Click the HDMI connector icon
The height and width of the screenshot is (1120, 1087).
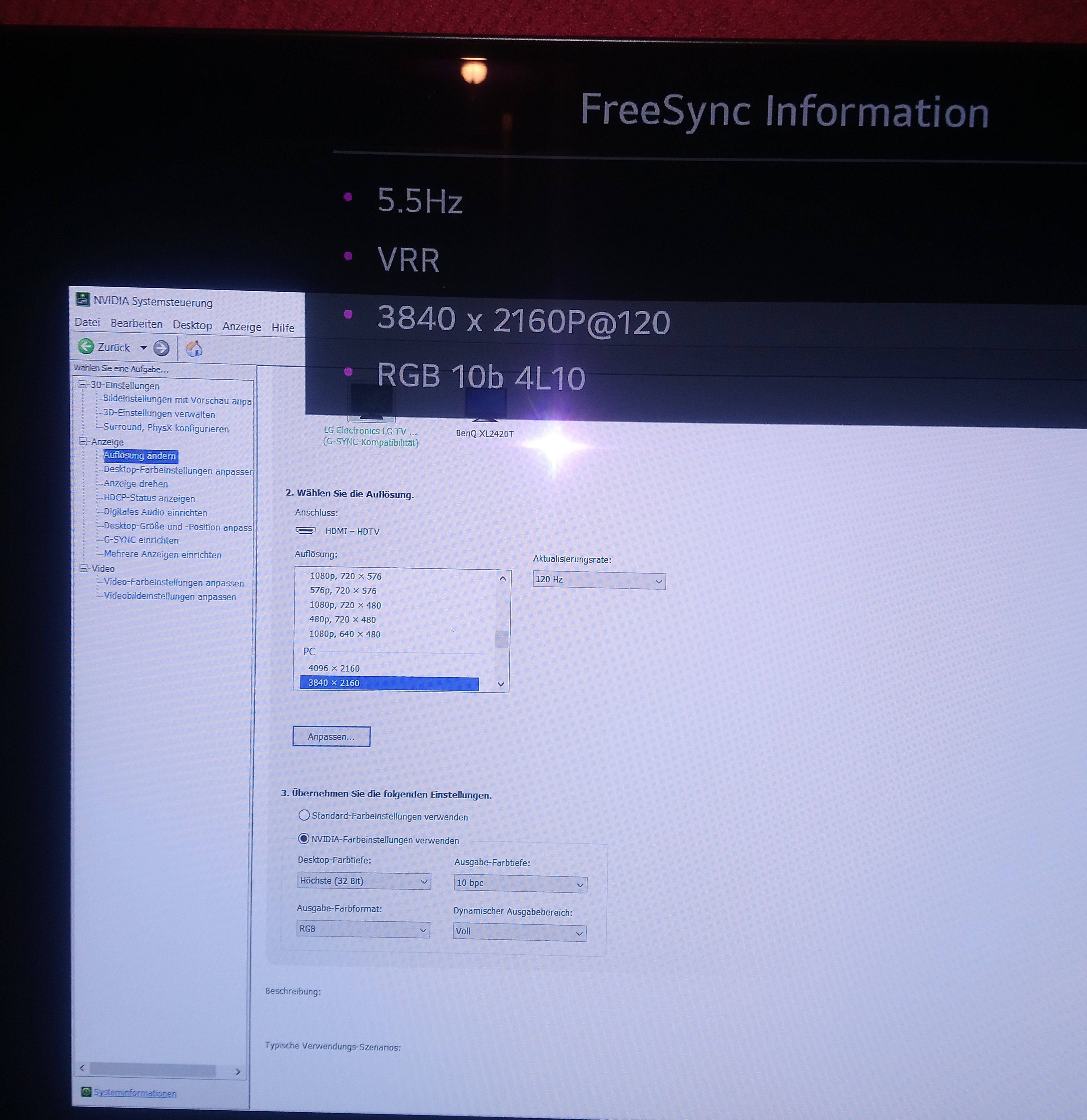pyautogui.click(x=306, y=530)
